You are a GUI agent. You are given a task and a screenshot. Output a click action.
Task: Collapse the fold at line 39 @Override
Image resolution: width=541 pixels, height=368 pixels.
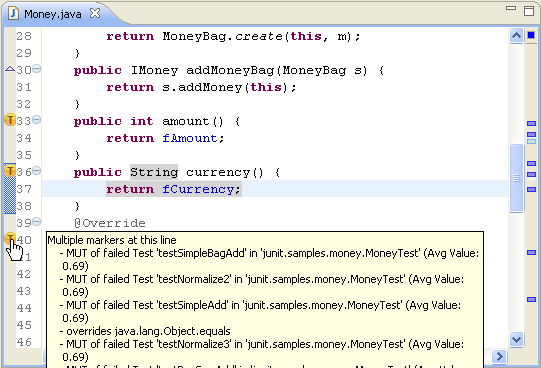click(x=37, y=221)
